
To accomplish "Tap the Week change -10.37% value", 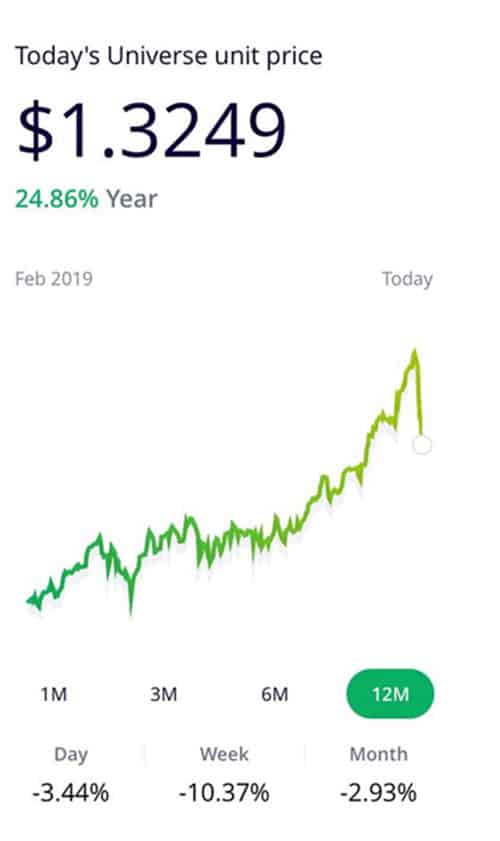I will point(224,793).
